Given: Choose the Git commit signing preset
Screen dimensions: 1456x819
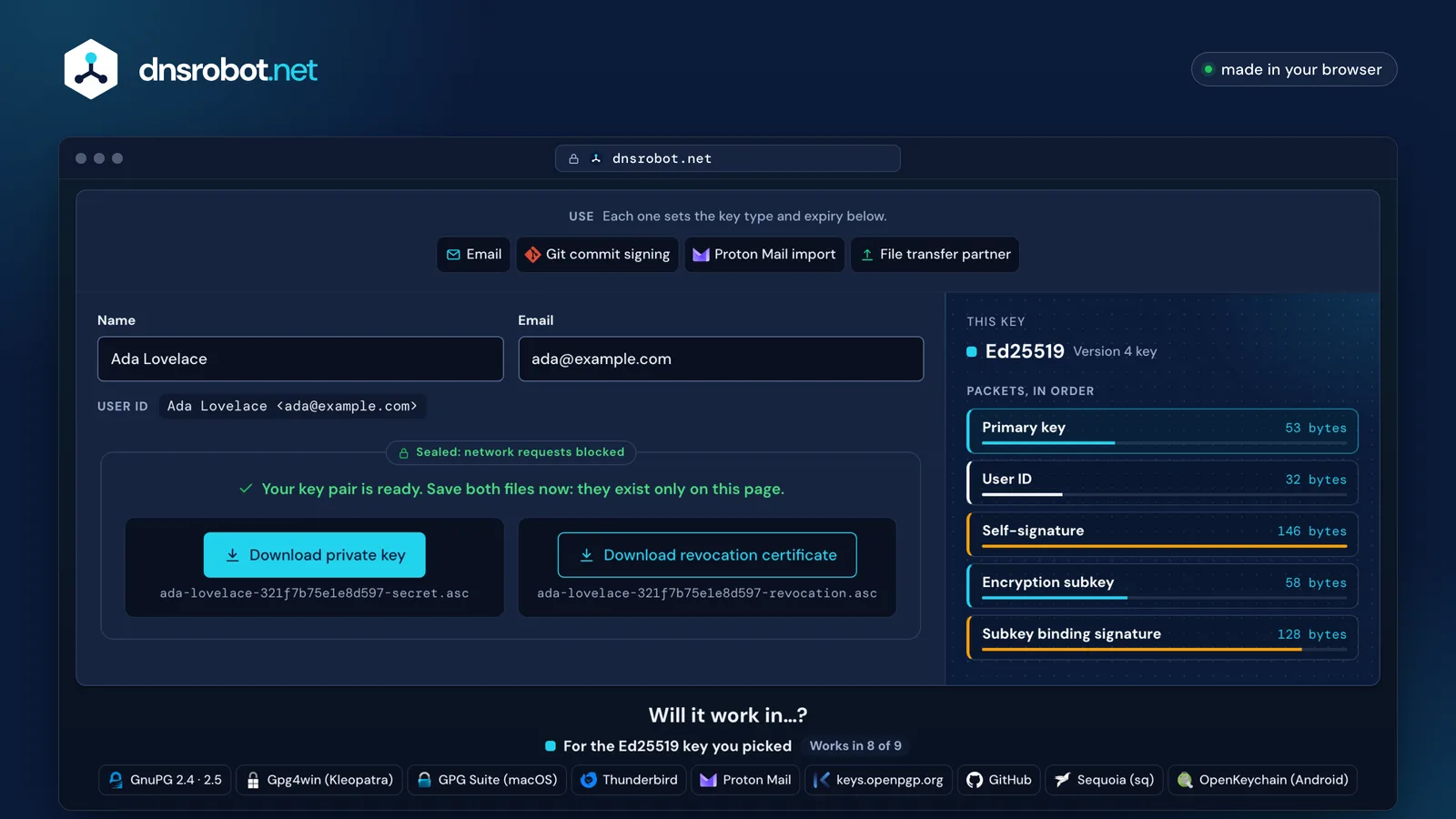Looking at the screenshot, I should tap(597, 255).
